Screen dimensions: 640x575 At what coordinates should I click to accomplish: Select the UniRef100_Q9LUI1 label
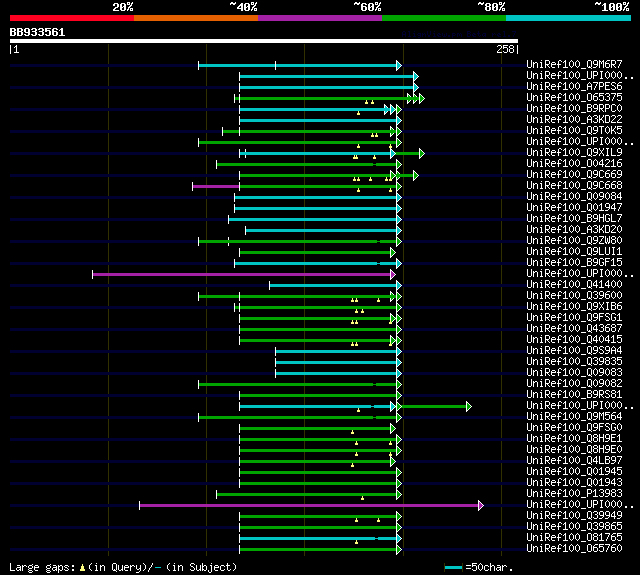(574, 252)
